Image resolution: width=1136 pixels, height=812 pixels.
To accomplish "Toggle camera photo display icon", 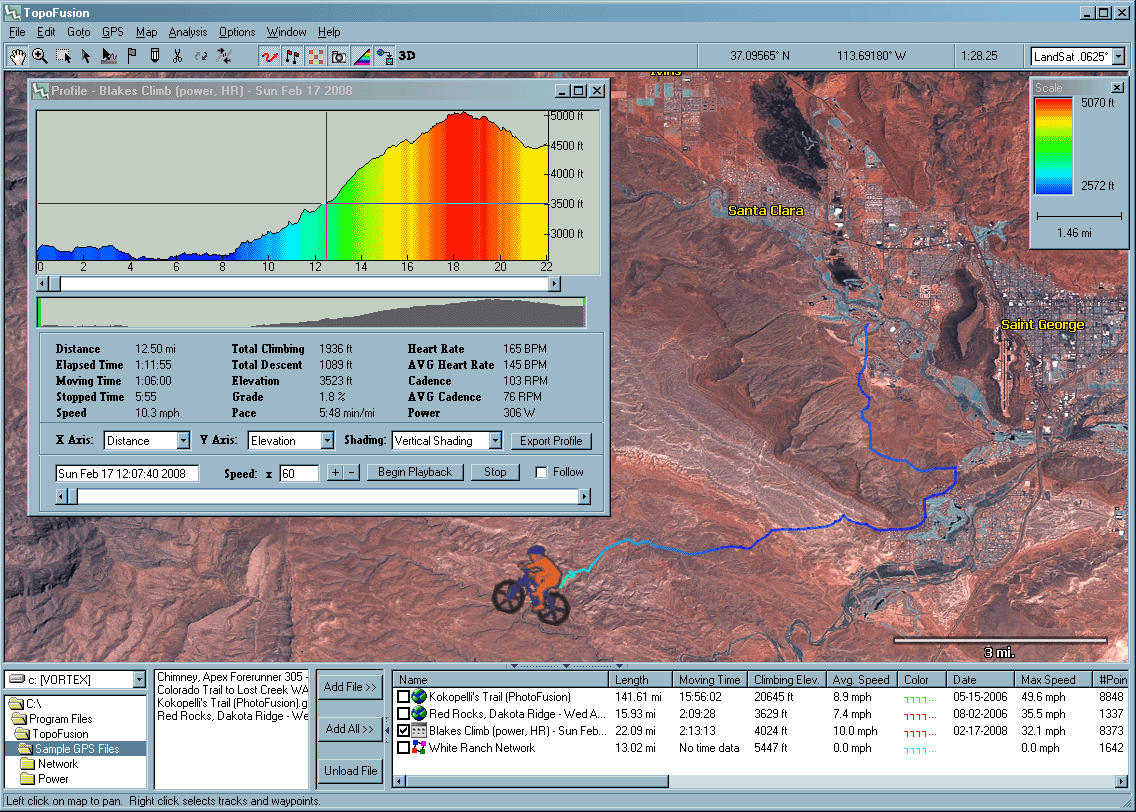I will (x=338, y=56).
